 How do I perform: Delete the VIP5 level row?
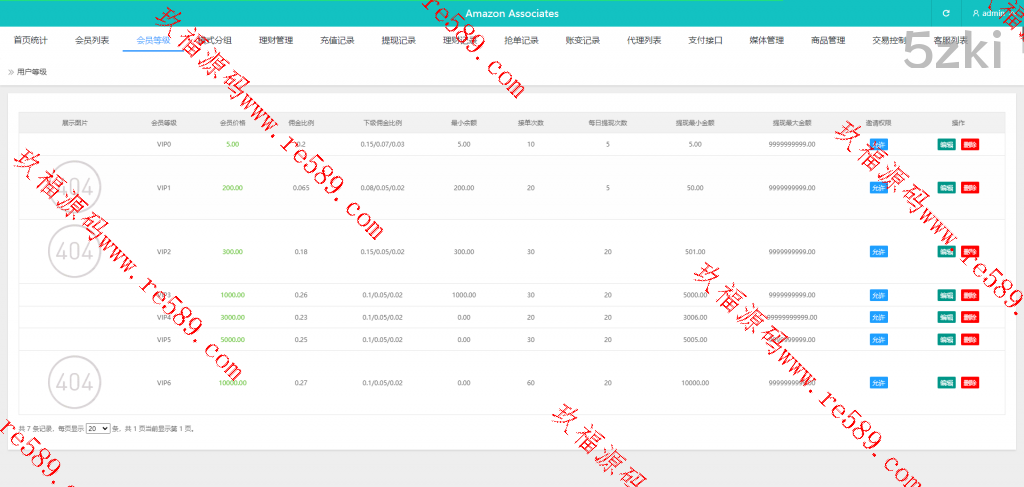pos(969,339)
